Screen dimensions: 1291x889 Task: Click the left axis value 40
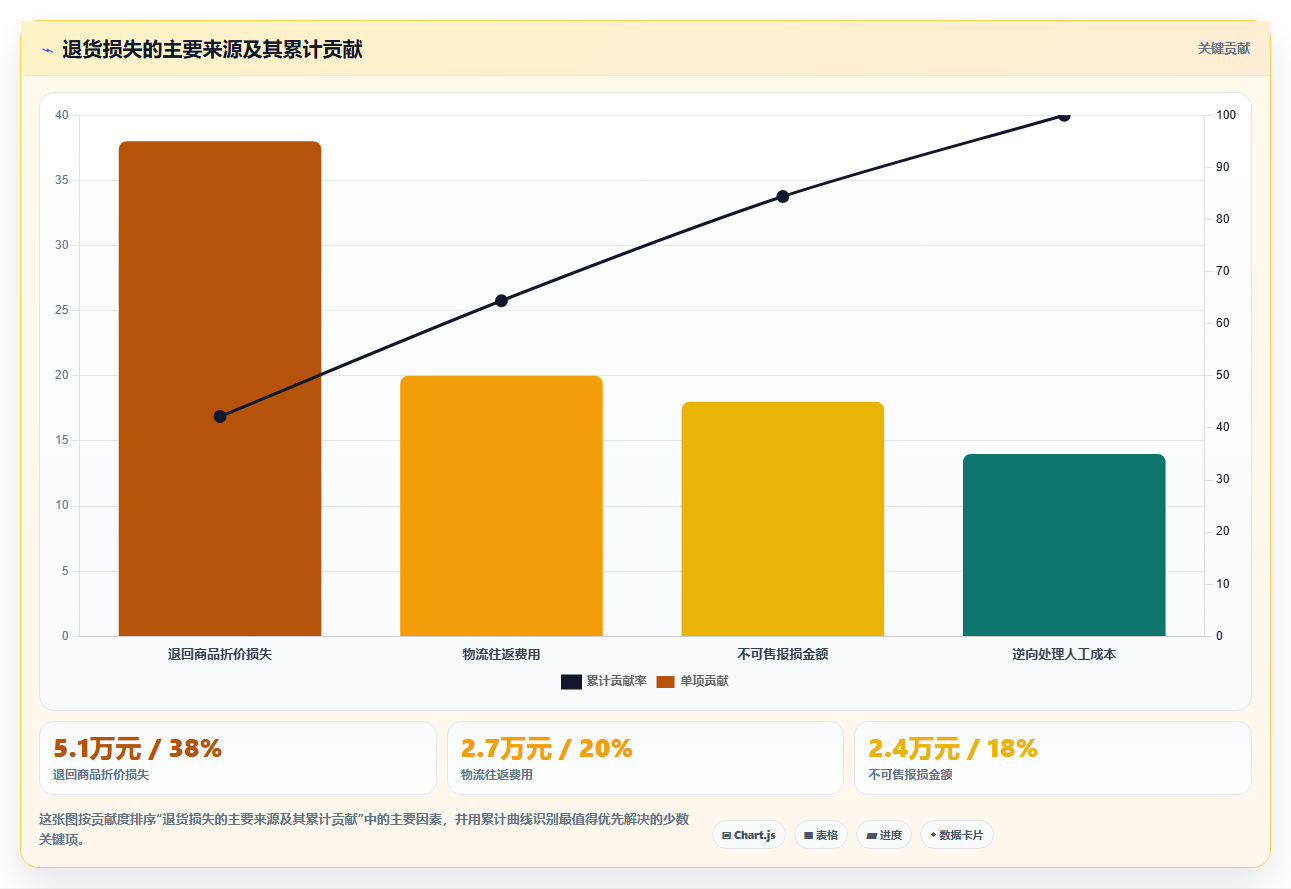[62, 115]
